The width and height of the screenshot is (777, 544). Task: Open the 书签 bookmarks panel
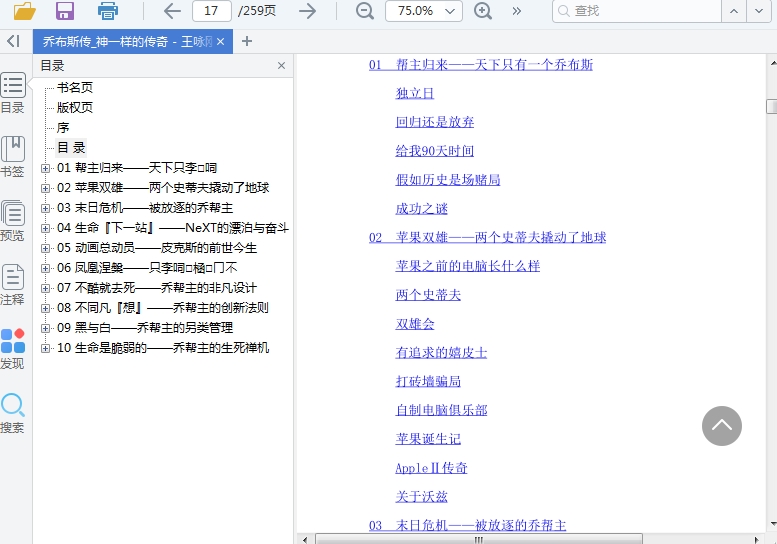coord(13,157)
